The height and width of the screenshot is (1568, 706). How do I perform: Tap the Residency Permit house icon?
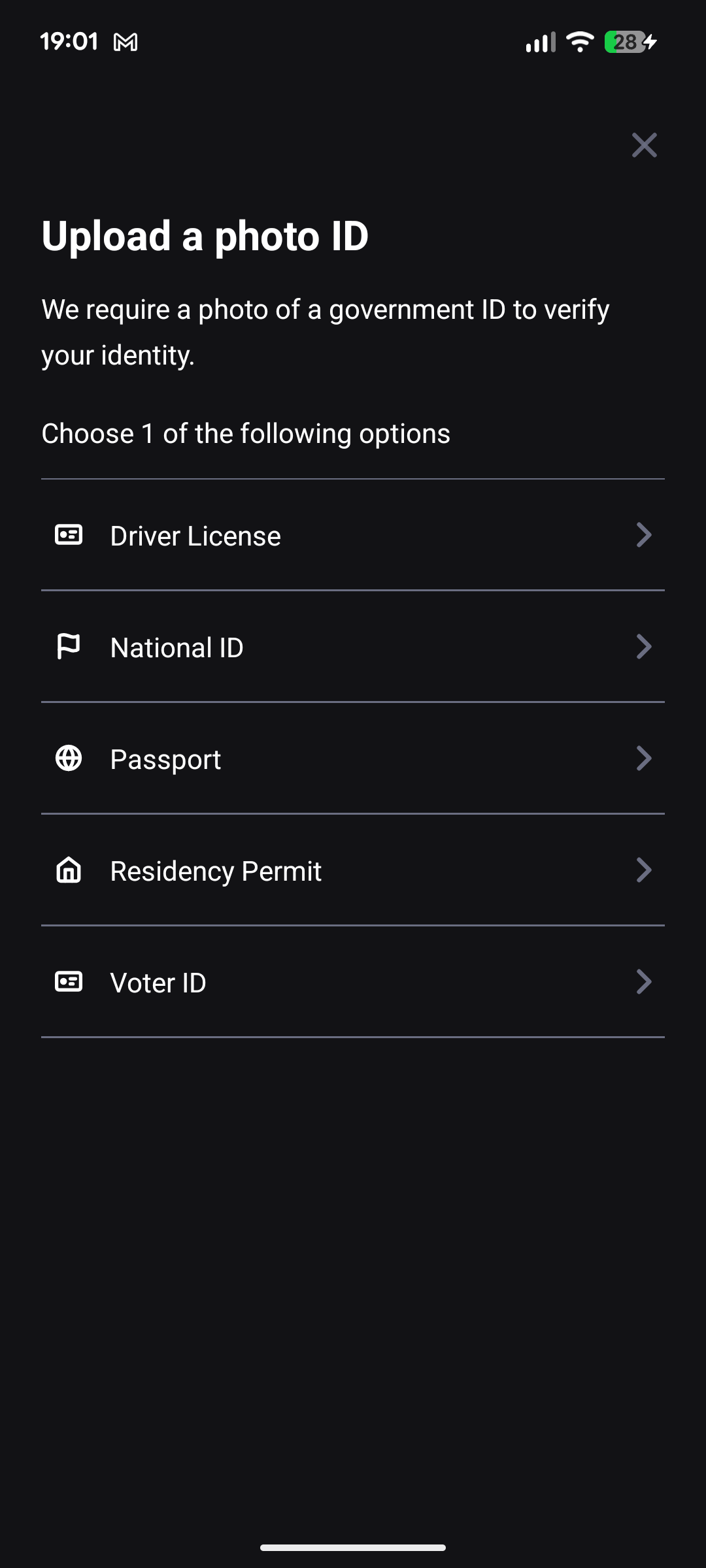tap(69, 870)
